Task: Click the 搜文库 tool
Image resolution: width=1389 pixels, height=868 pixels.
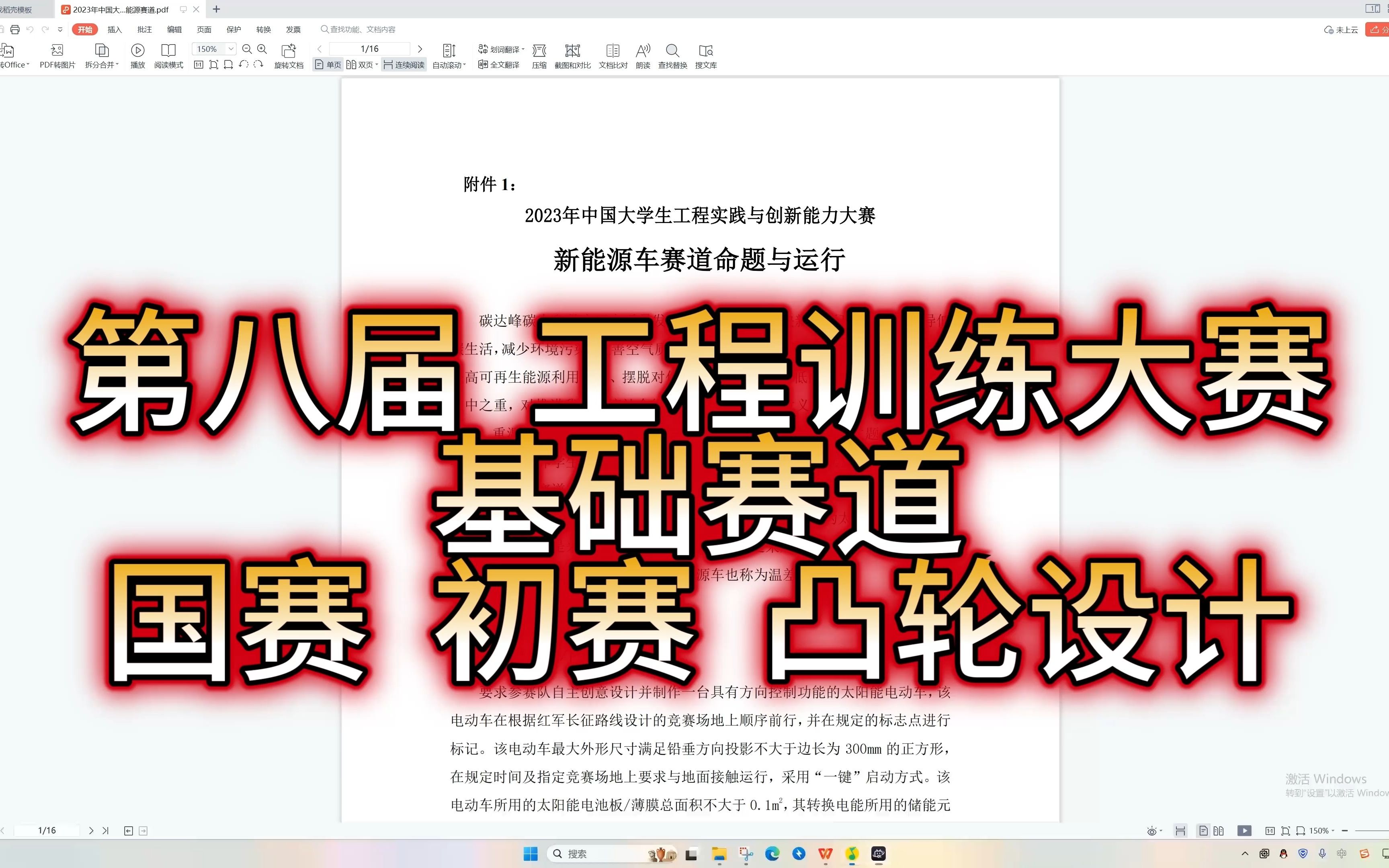Action: [706, 56]
